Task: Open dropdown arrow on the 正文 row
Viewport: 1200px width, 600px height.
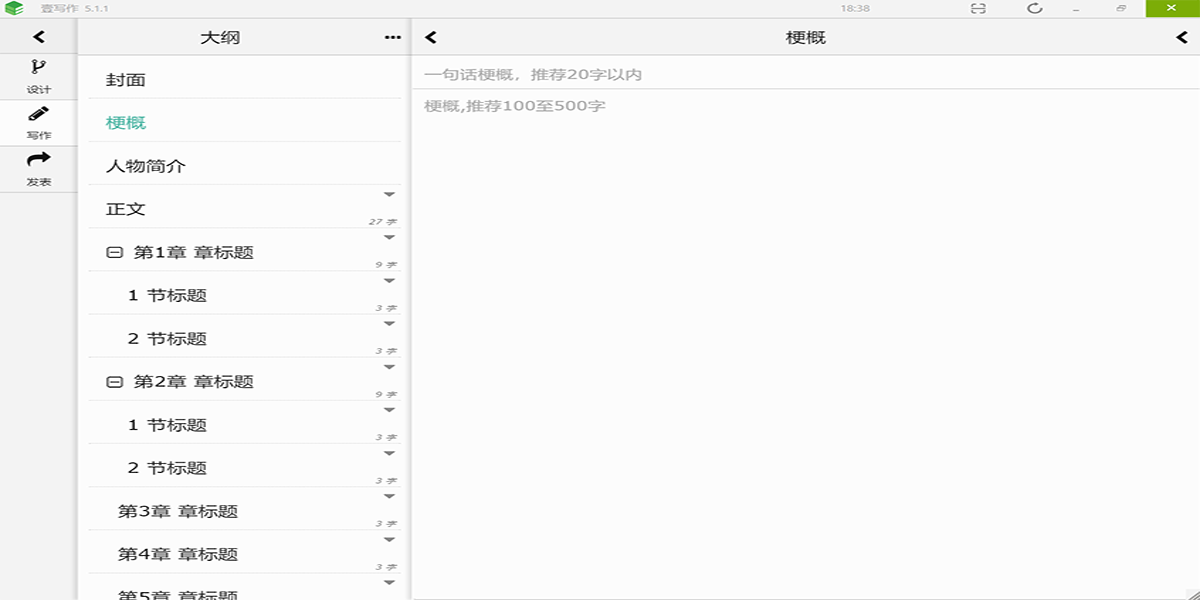Action: 390,194
